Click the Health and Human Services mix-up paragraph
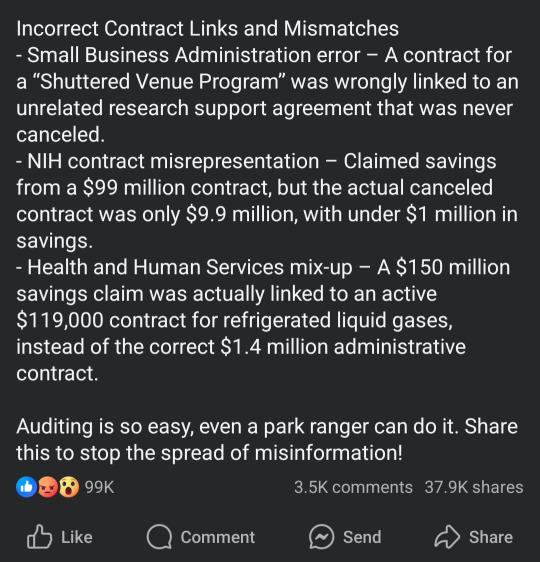The image size is (540, 562). coord(263,320)
